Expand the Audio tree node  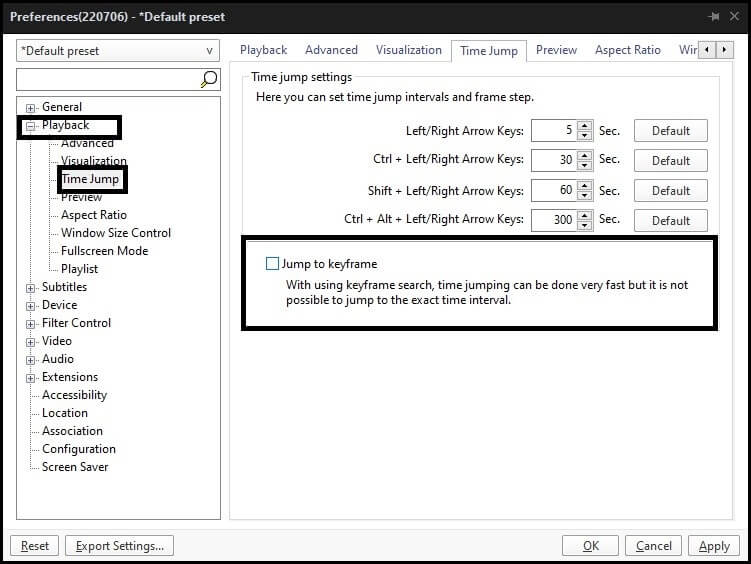(x=30, y=360)
